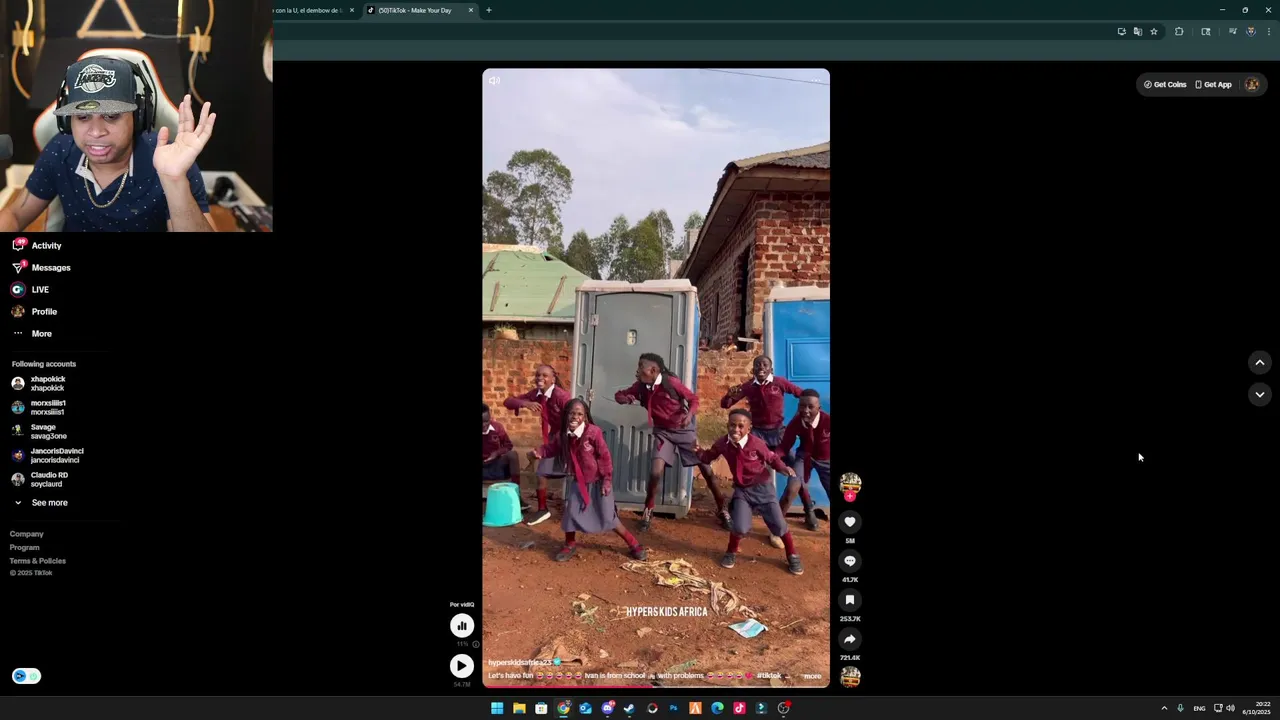The height and width of the screenshot is (720, 1280).
Task: Click the Get Coins button
Action: click(x=1165, y=84)
